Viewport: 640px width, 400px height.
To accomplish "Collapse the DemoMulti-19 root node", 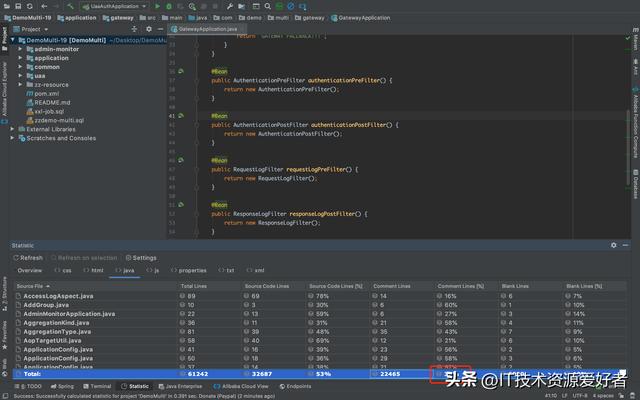I will 13,40.
